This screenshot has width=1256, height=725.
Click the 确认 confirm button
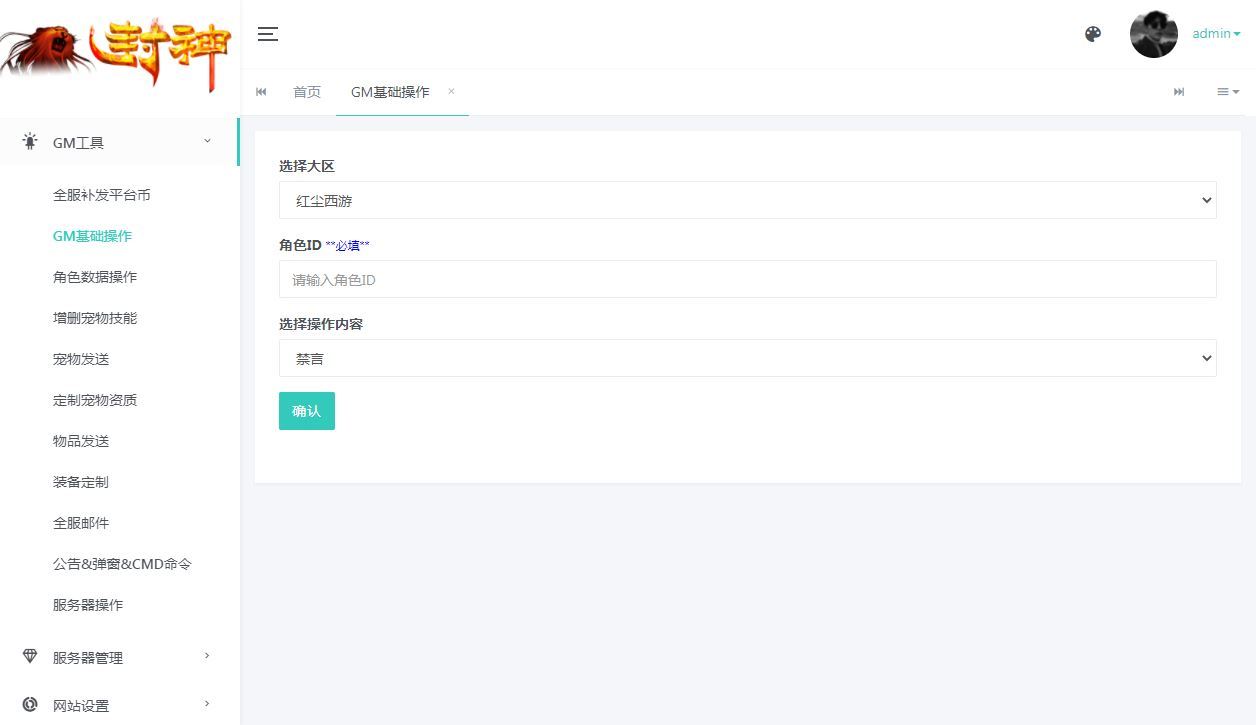tap(306, 410)
